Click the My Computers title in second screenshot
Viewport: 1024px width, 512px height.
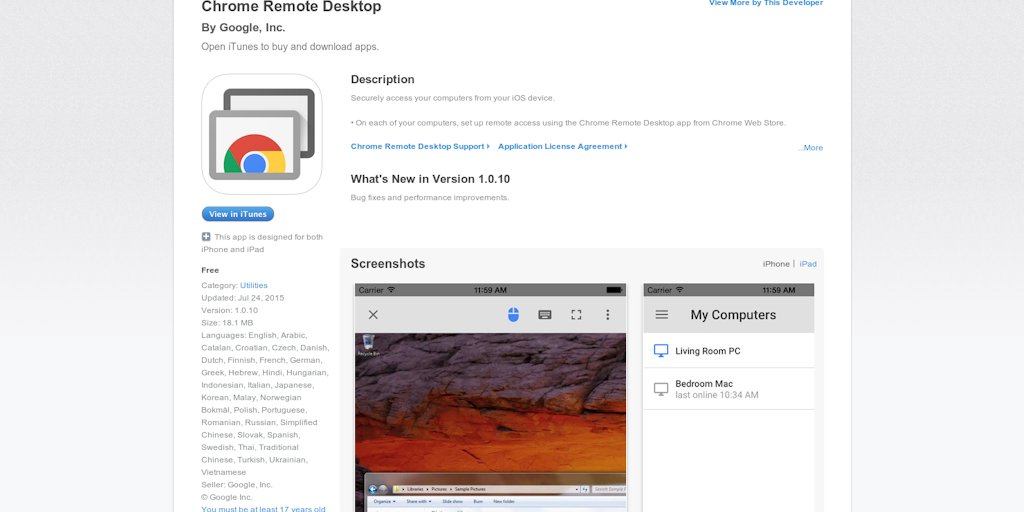(x=733, y=315)
